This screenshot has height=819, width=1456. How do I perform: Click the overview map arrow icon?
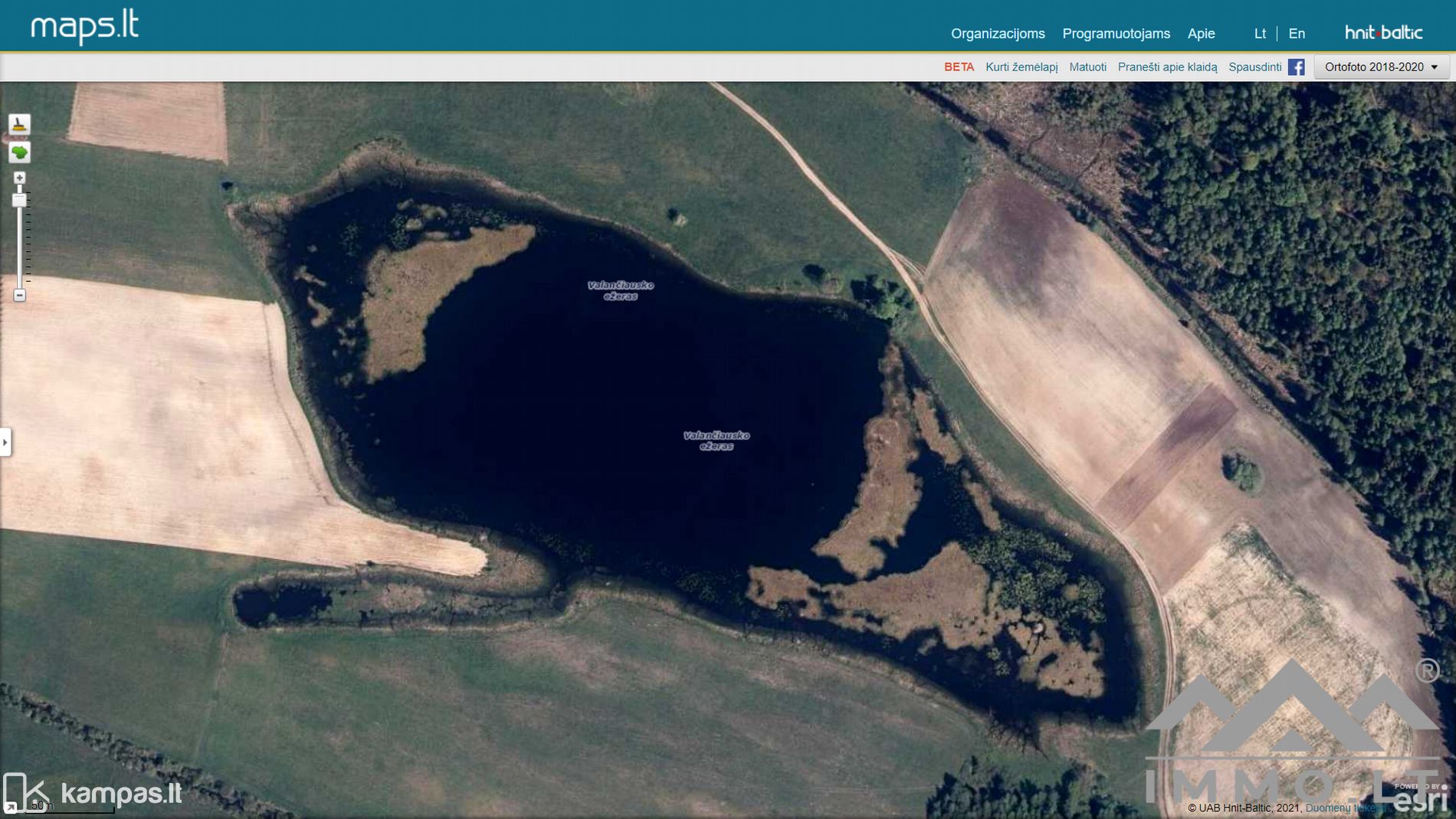10,807
